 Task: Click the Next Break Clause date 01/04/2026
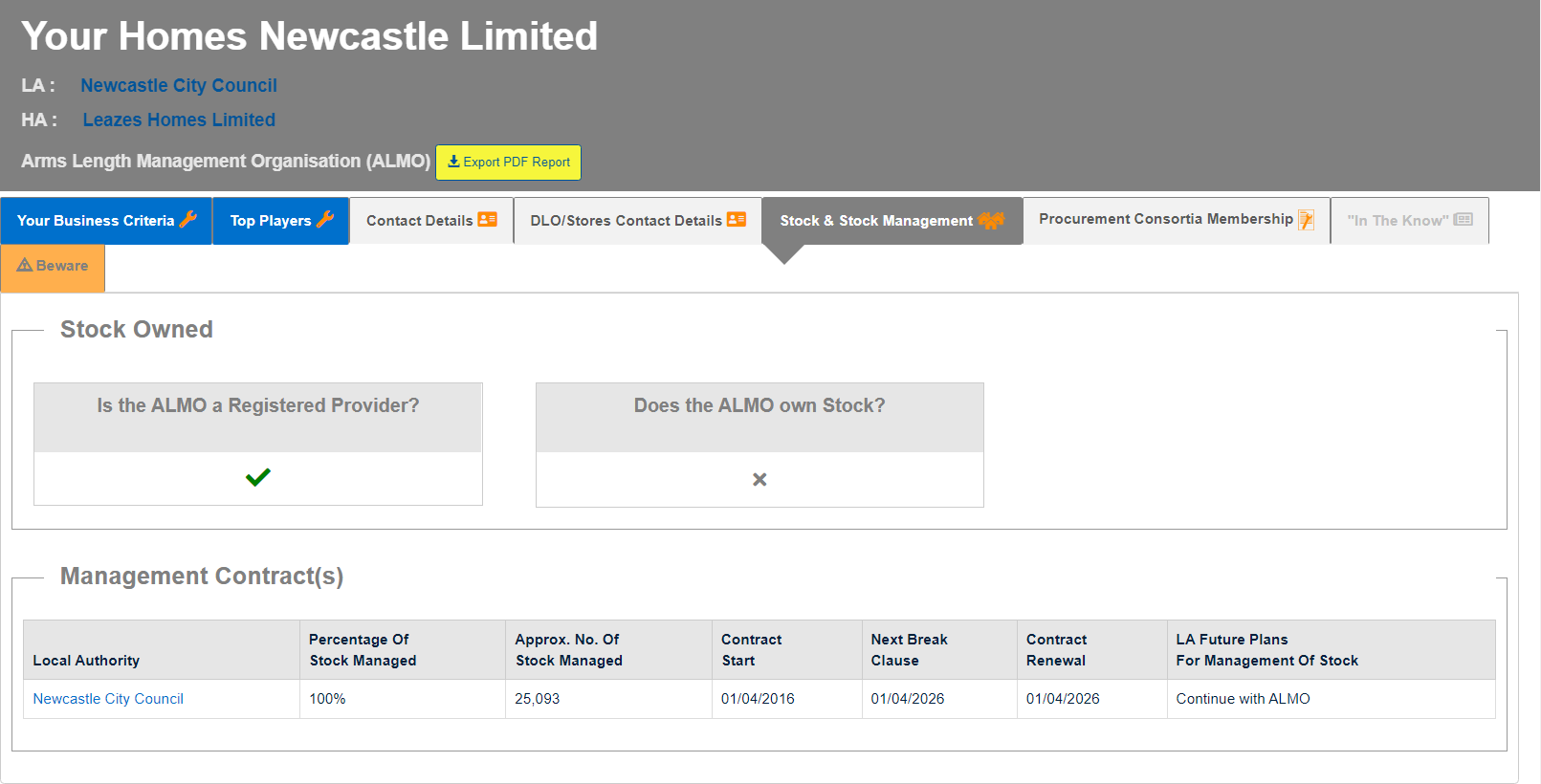click(x=908, y=699)
